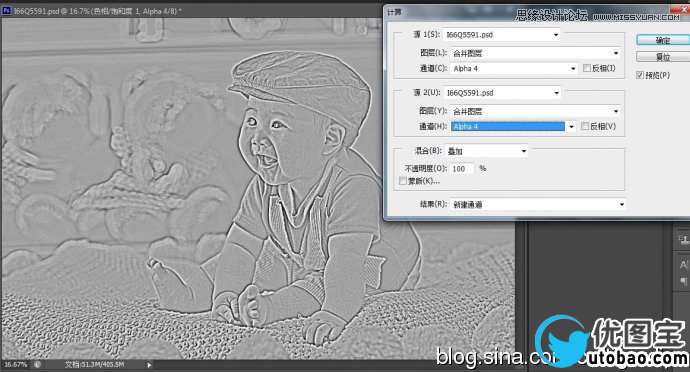Click the status bar info circle icon

(x=37, y=365)
